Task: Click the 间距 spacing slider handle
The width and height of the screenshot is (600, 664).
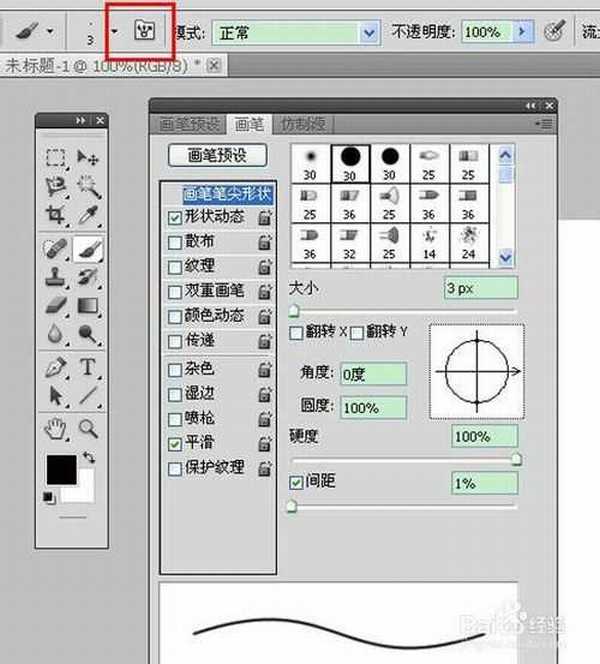Action: click(292, 505)
